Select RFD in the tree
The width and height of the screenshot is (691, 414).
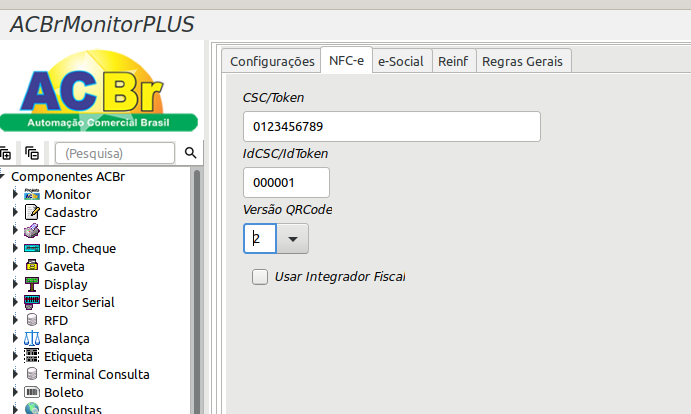pos(56,321)
